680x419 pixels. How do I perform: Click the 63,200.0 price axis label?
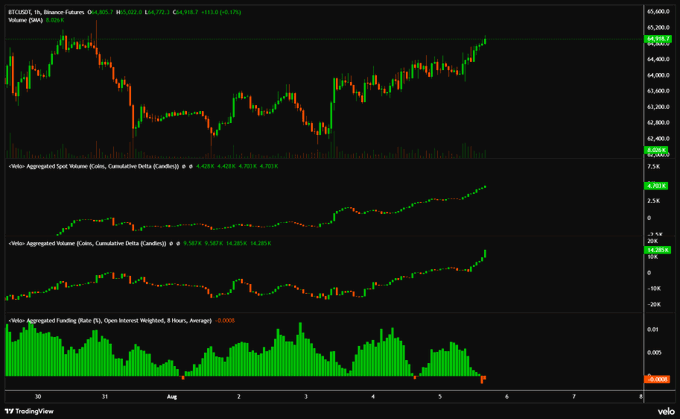pyautogui.click(x=658, y=107)
